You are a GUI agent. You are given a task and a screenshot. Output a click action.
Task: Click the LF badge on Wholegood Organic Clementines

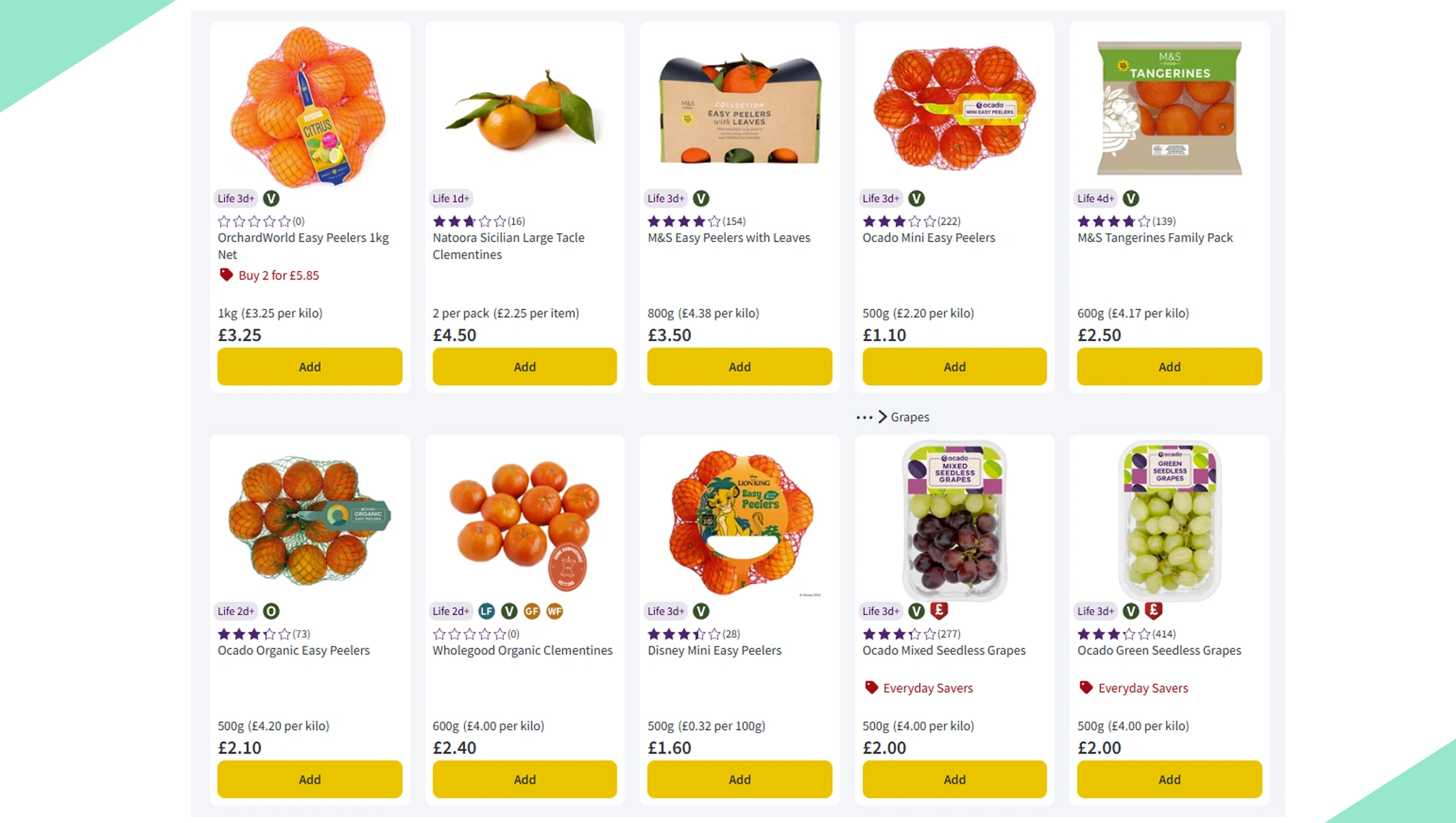[x=486, y=611]
